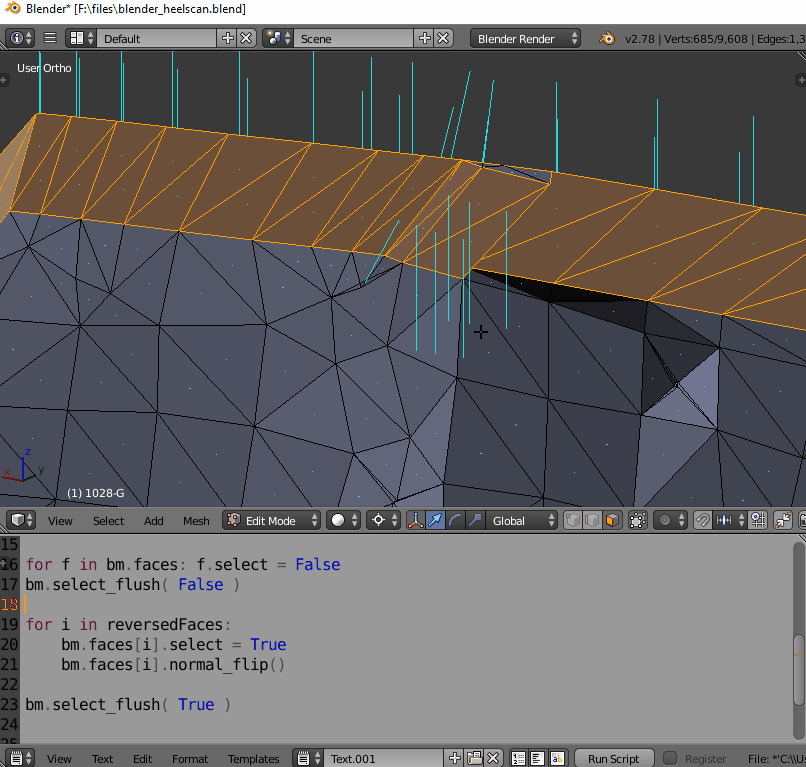Open the Blender Render engine dropdown
The height and width of the screenshot is (767, 806).
tap(525, 37)
